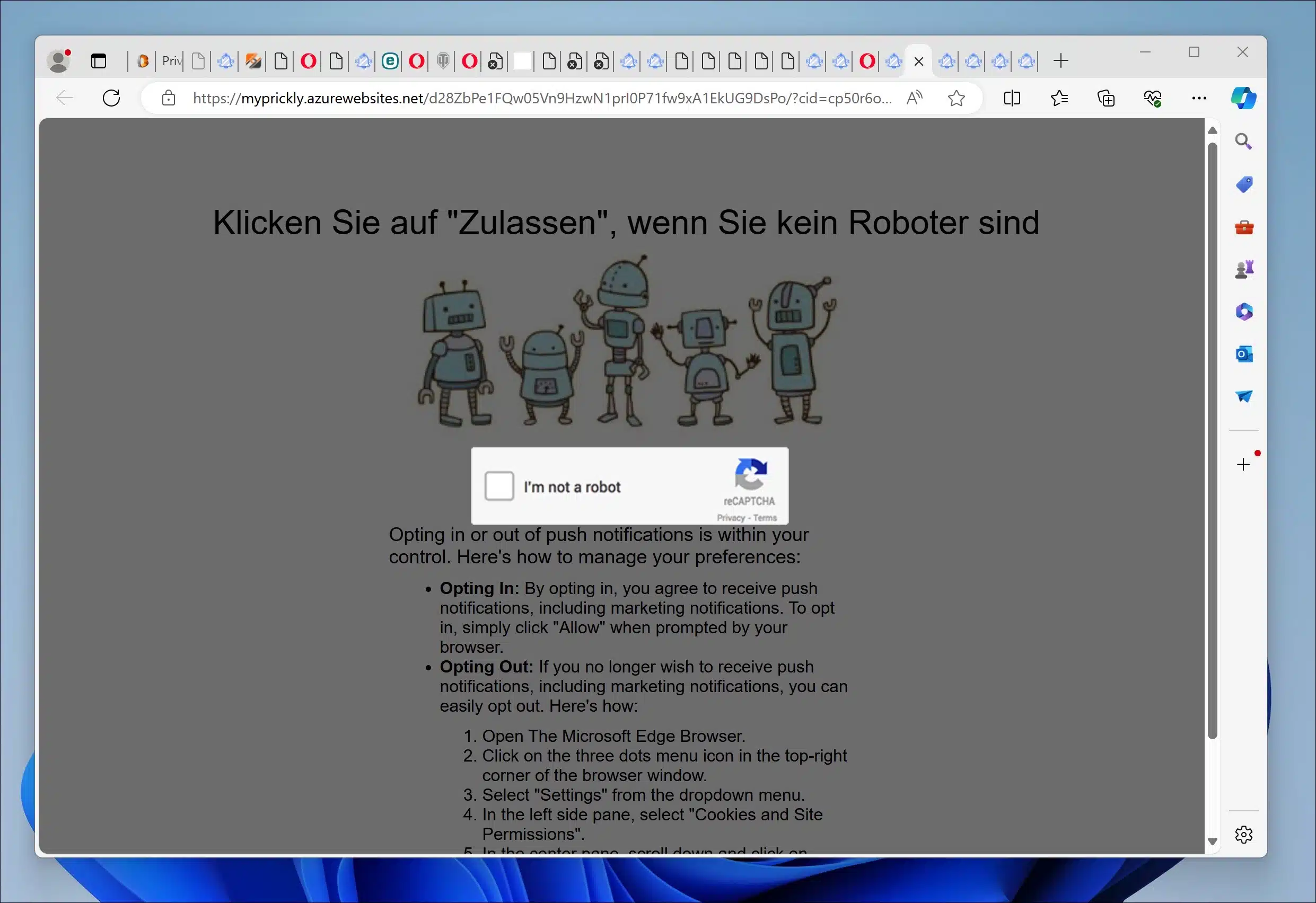Image resolution: width=1316 pixels, height=903 pixels.
Task: View site information via lock icon
Action: [168, 99]
